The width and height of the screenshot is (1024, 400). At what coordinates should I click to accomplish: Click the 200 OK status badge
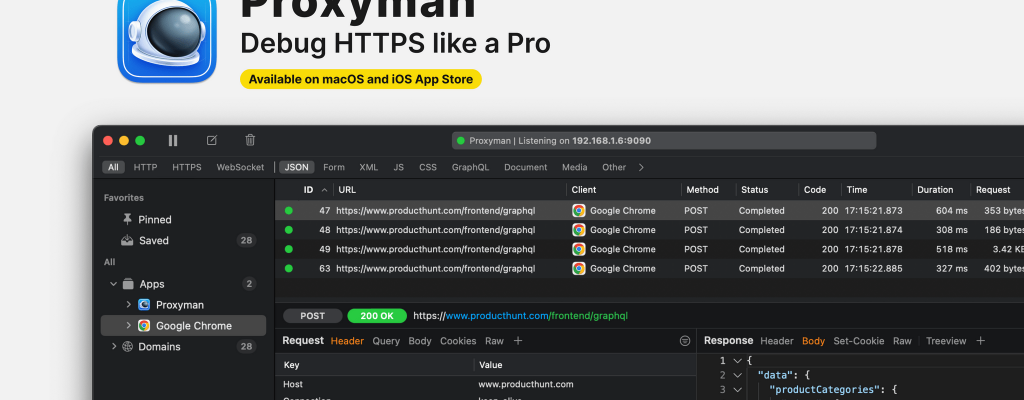pos(377,316)
